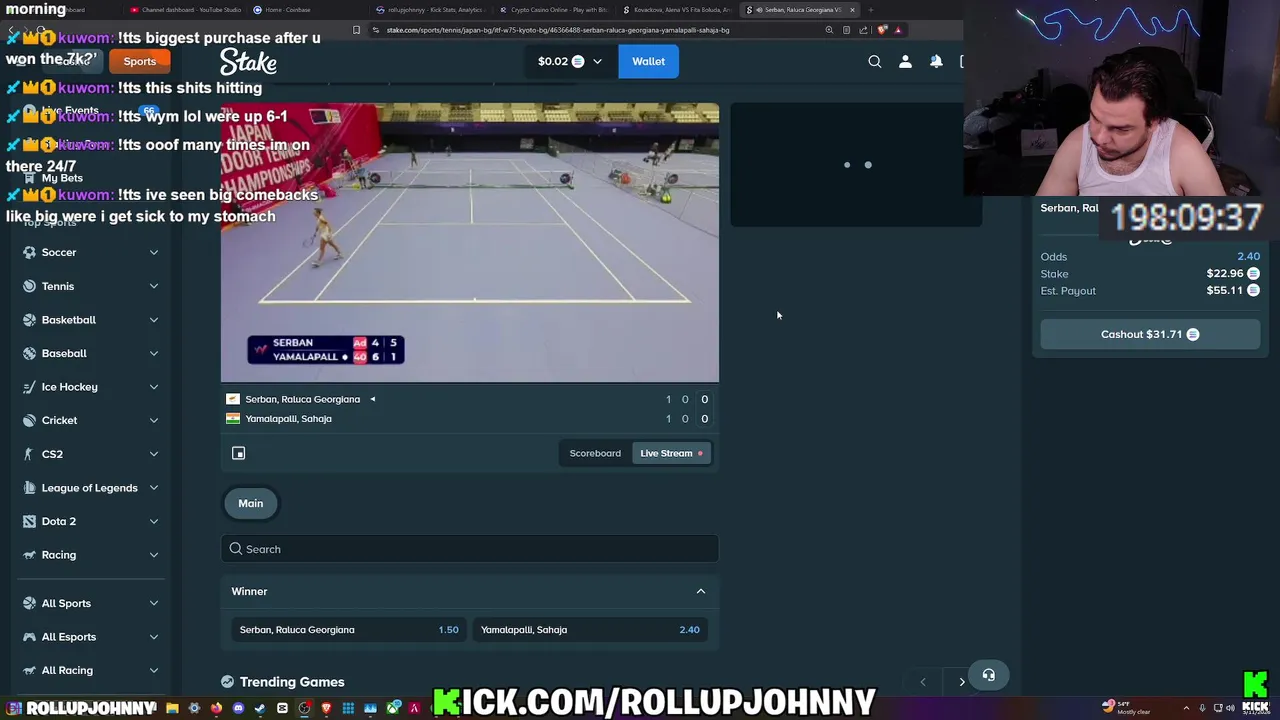Open the live support headset icon
This screenshot has height=720, width=1280.
point(988,675)
